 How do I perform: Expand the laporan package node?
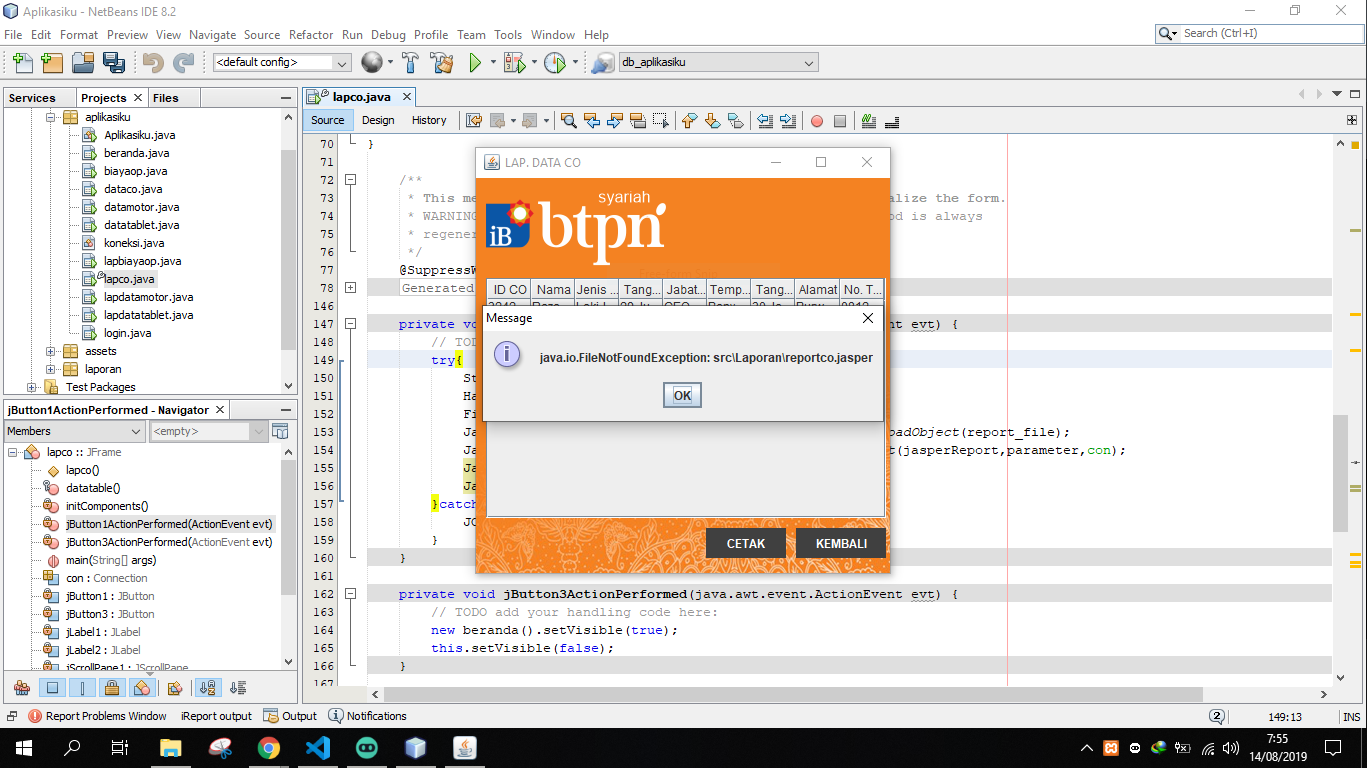pos(51,369)
